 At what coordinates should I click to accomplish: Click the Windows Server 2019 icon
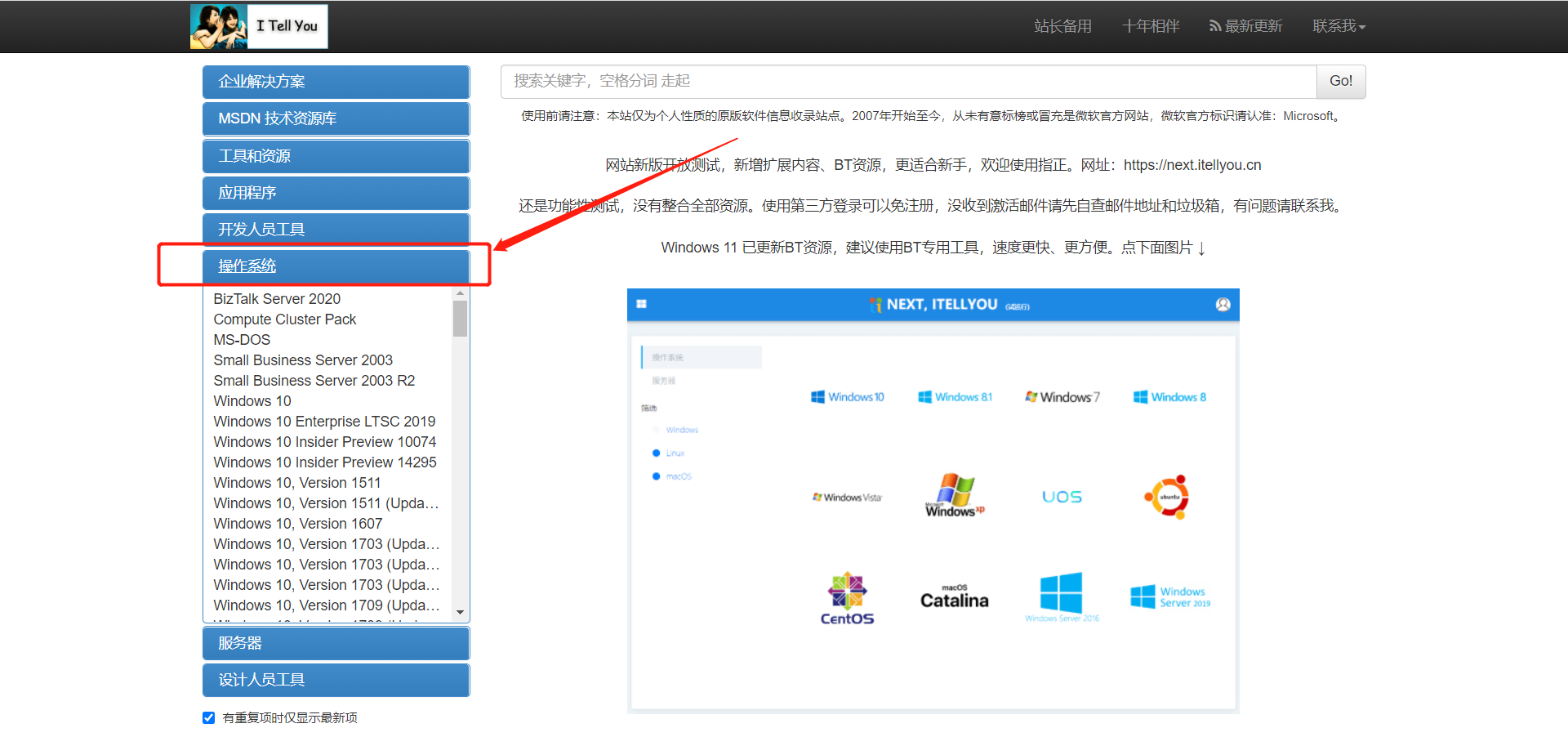point(1169,596)
